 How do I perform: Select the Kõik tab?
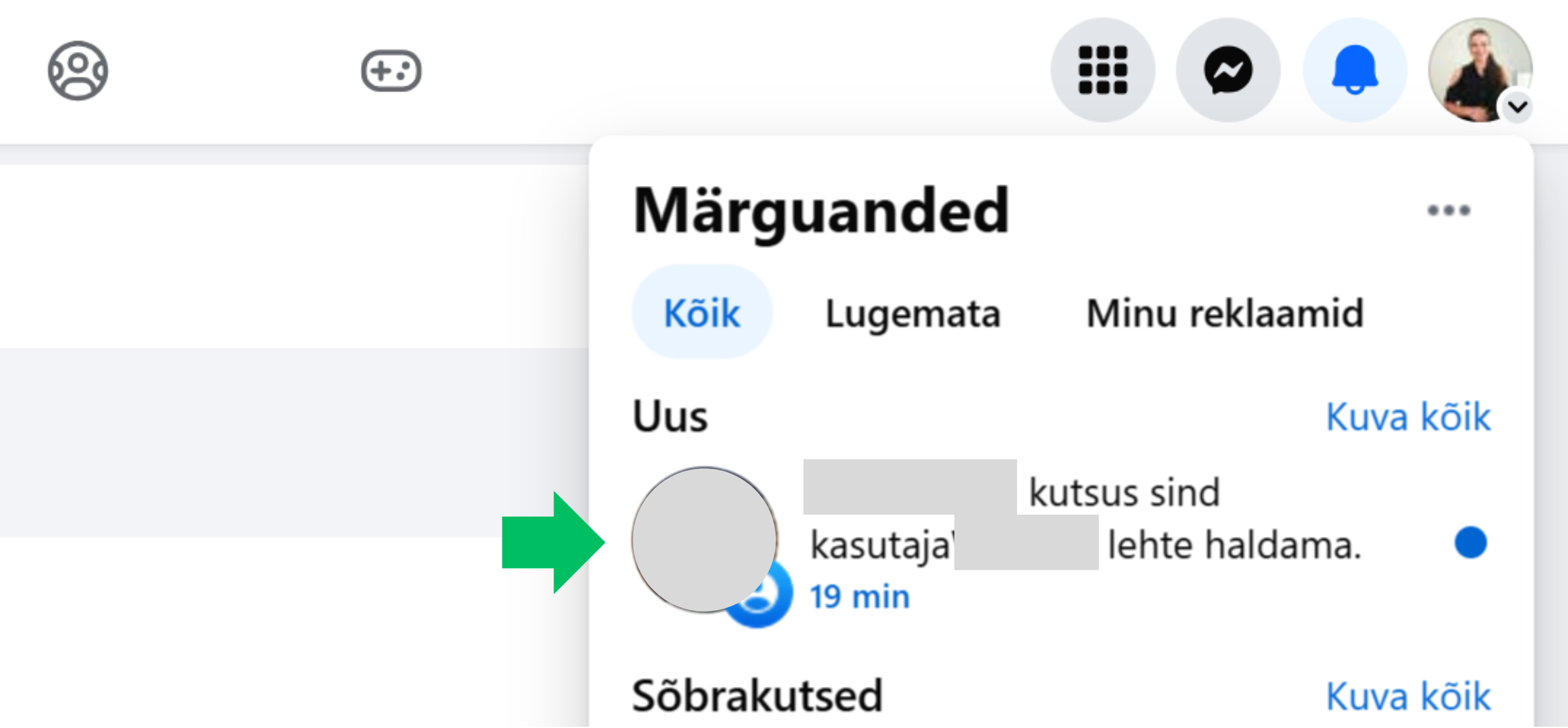click(x=702, y=313)
